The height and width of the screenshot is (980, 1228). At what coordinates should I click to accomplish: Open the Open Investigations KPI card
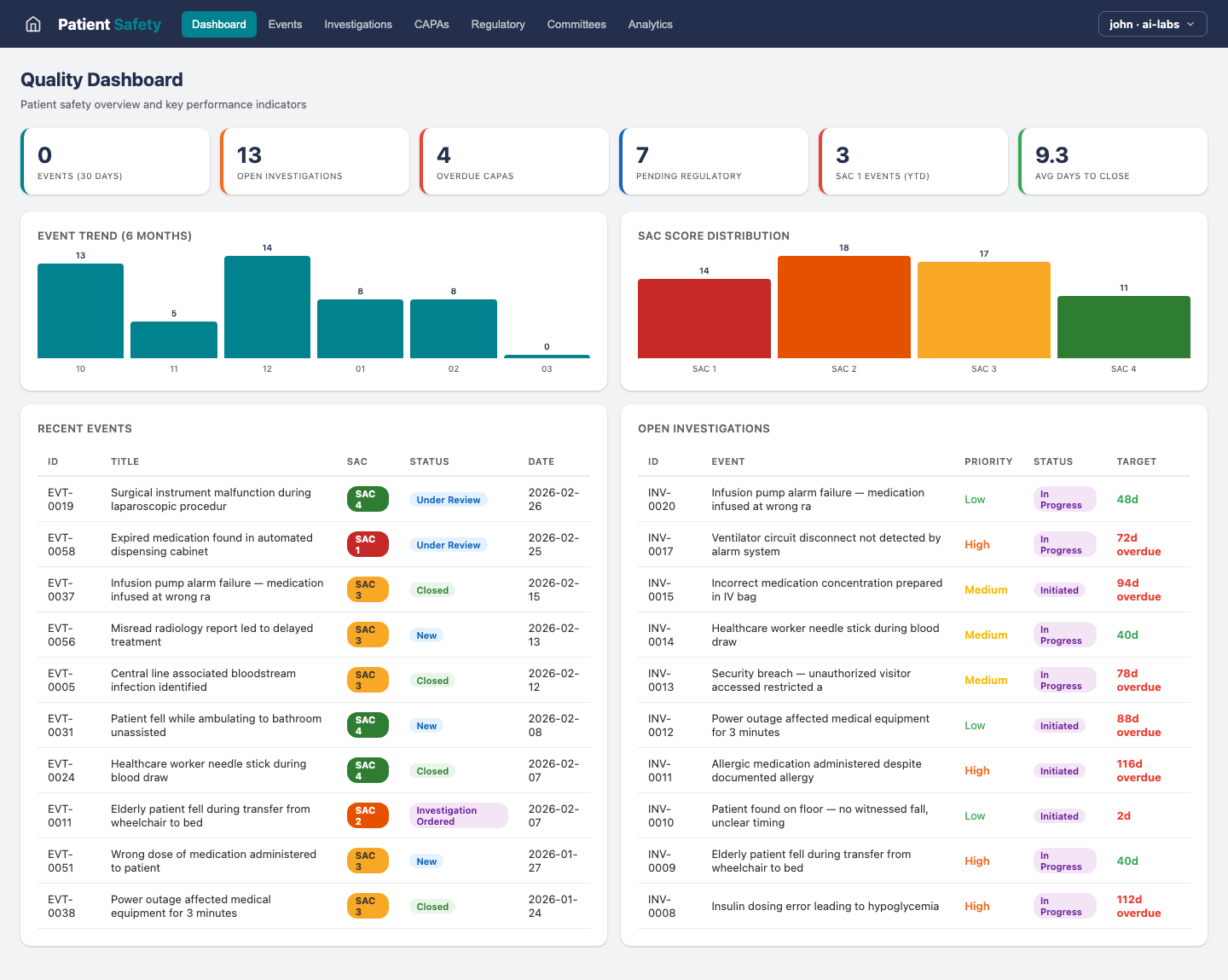click(315, 161)
